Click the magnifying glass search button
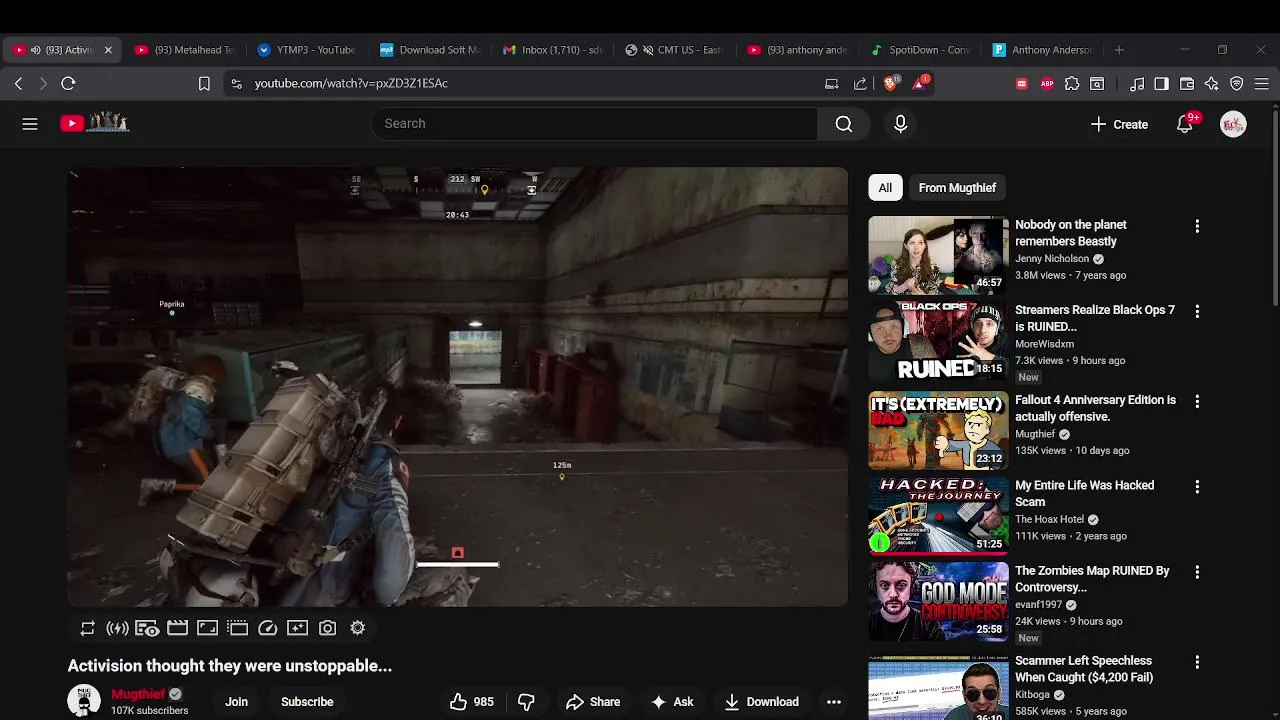Screen dimensions: 1280x720 (x=844, y=124)
